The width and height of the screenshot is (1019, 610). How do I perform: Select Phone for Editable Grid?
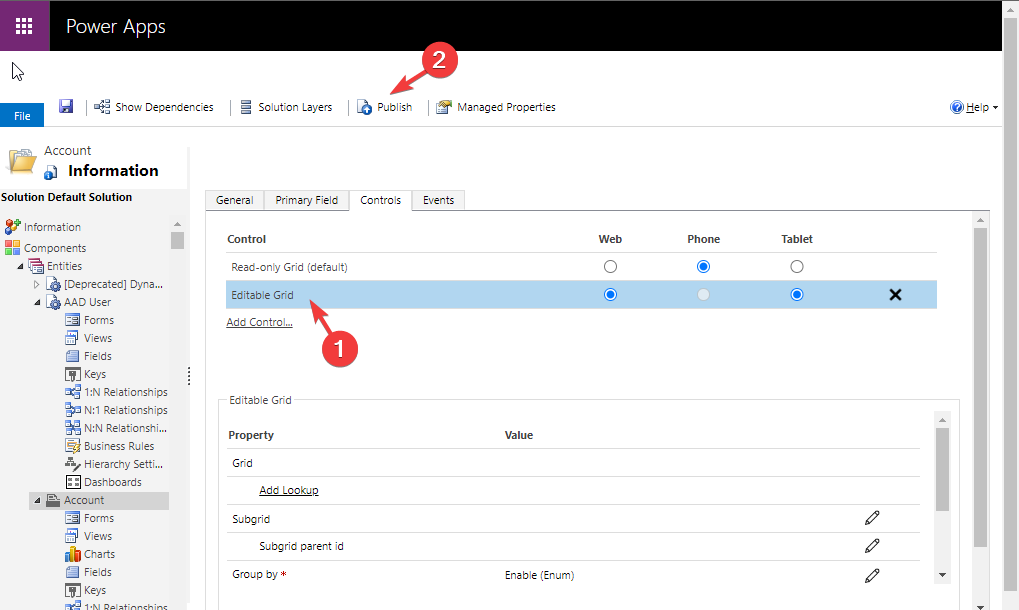point(703,294)
